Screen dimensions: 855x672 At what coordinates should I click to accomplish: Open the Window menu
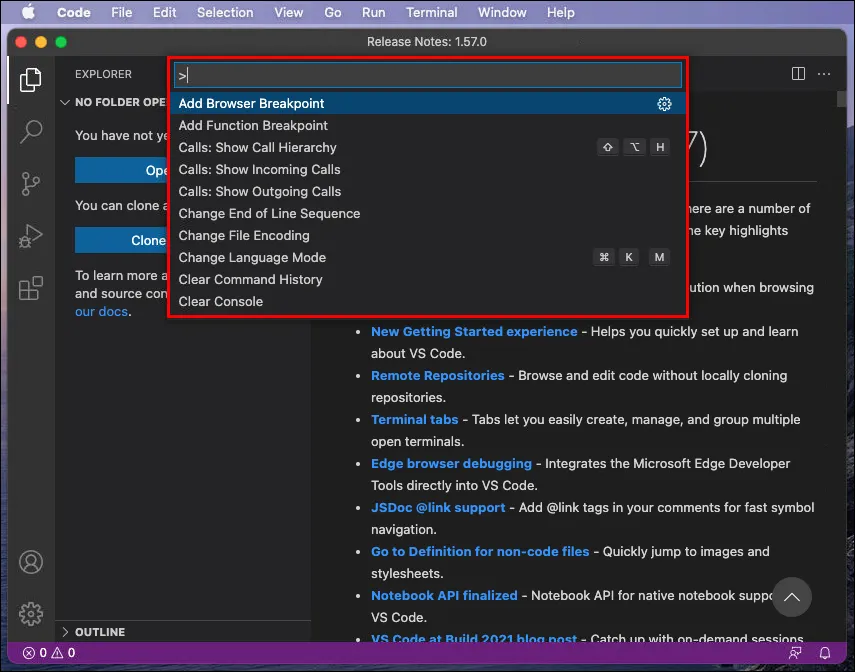coord(502,12)
